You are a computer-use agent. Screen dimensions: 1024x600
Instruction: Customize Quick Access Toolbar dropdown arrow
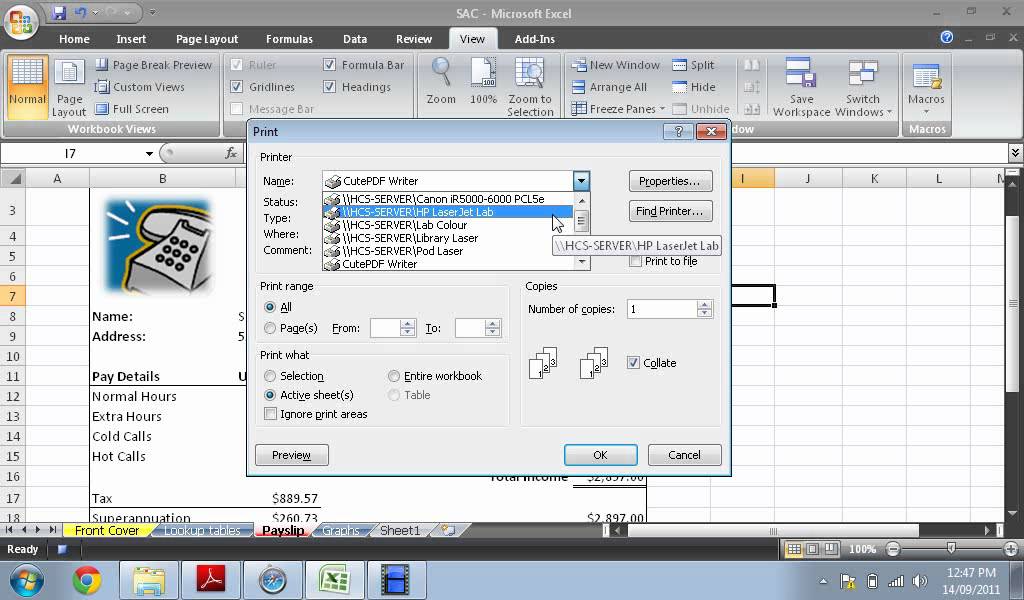tap(152, 12)
